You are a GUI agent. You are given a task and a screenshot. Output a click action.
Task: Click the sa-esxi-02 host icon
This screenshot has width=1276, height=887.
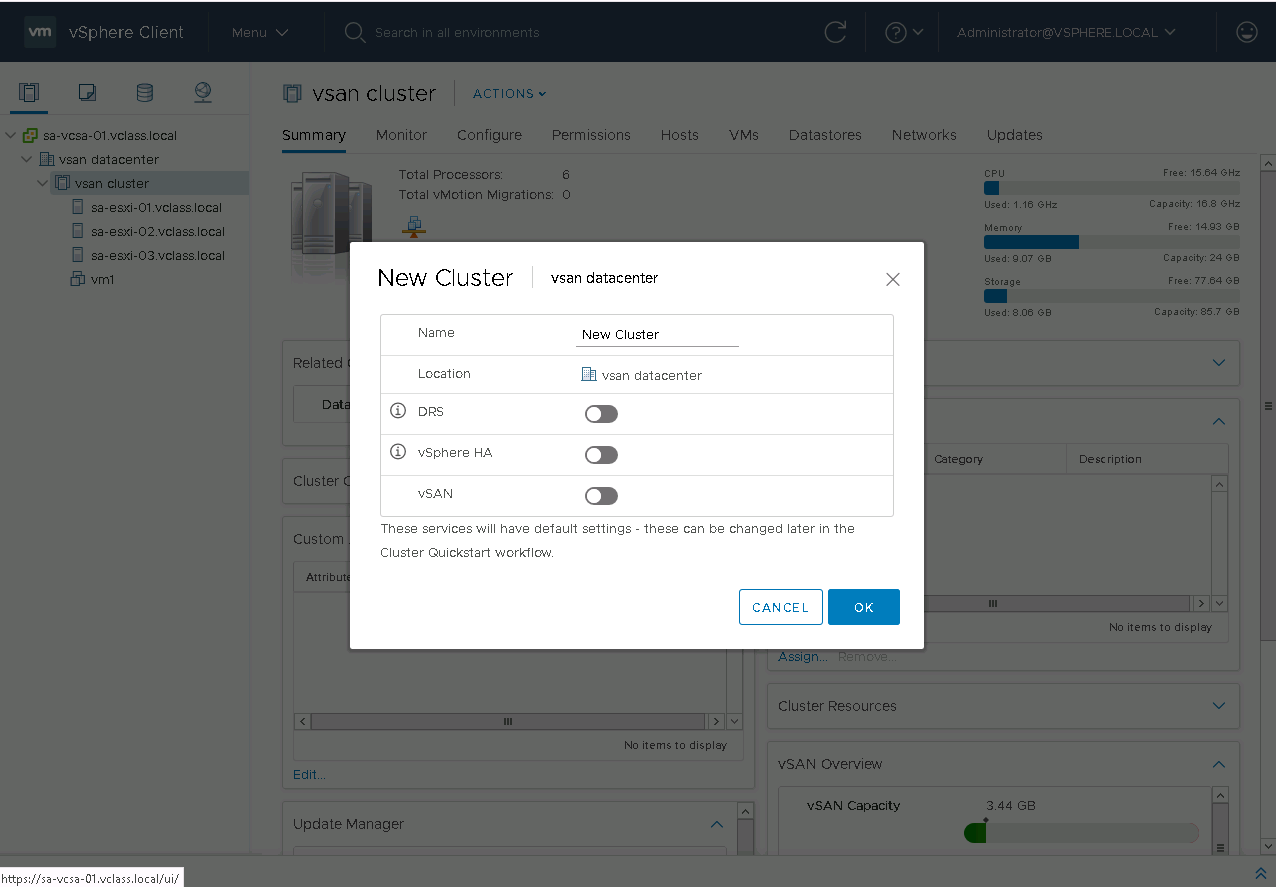tap(78, 231)
